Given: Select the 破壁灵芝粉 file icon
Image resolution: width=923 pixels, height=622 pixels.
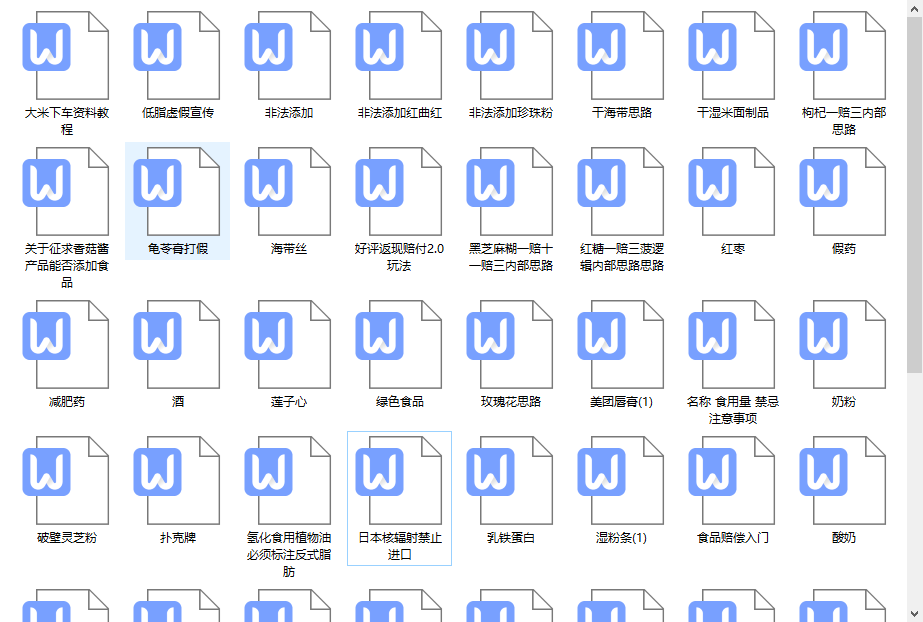Looking at the screenshot, I should tap(66, 479).
